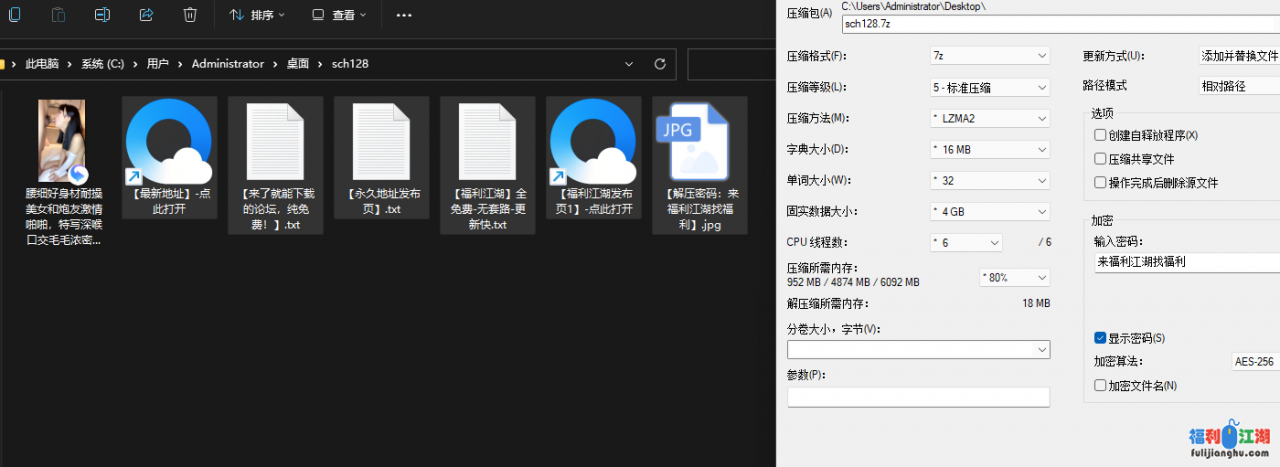
Task: Enable the 创建自释放程序 checkbox
Action: [1101, 135]
